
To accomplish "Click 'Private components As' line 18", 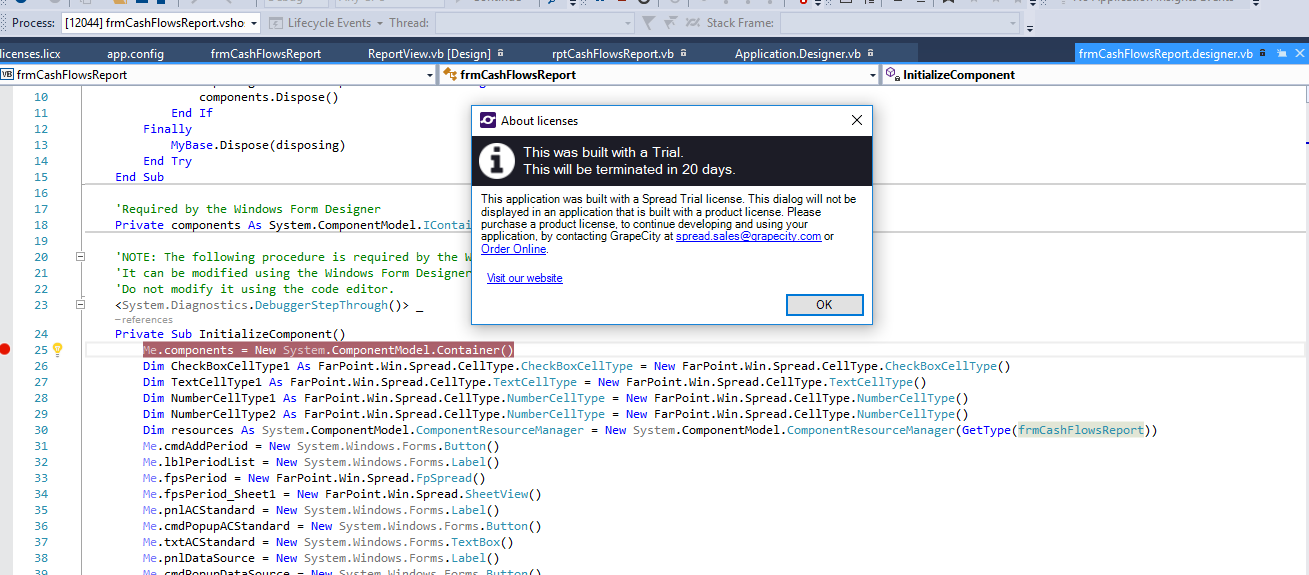I will (x=293, y=225).
